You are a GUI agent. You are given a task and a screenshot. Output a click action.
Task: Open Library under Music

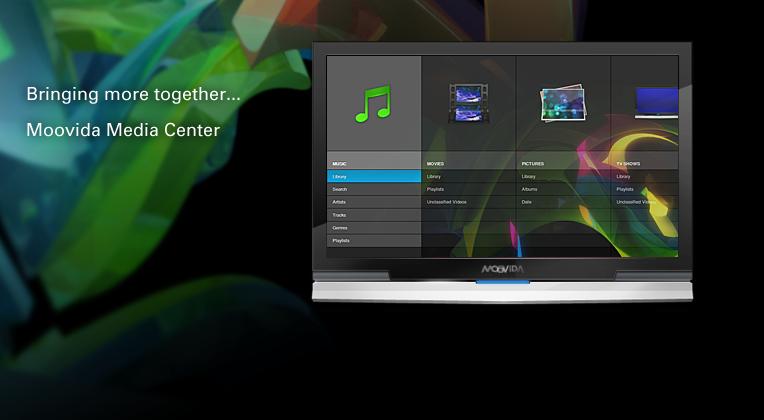(x=374, y=176)
